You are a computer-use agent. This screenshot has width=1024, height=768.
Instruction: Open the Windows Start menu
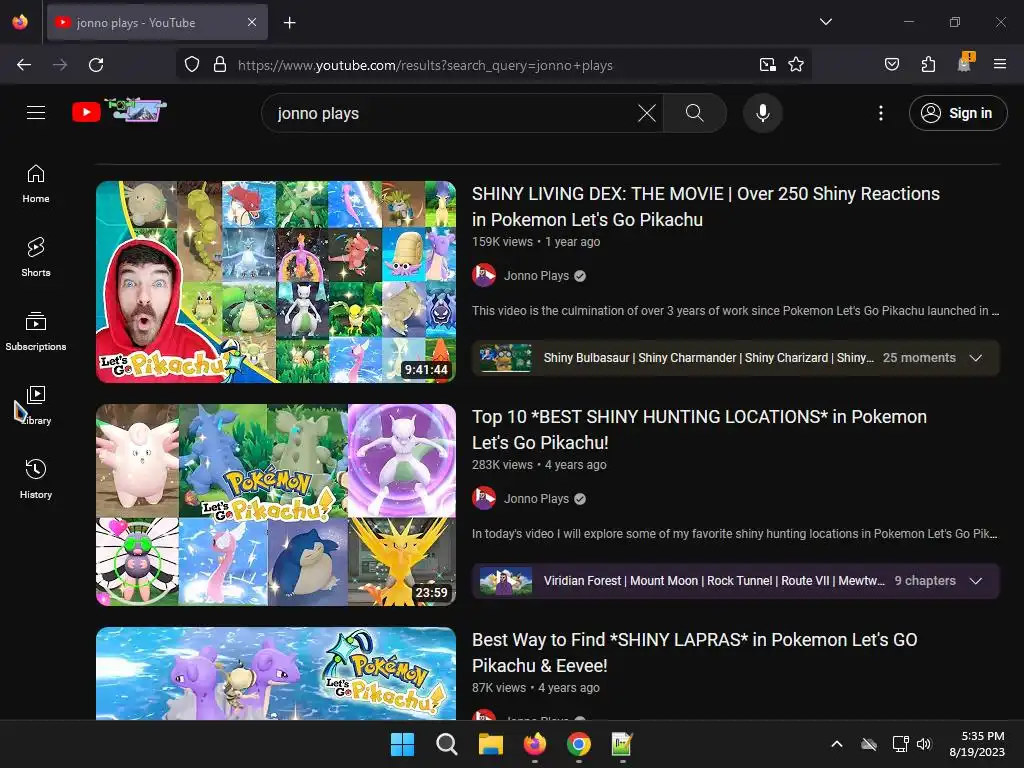(402, 744)
